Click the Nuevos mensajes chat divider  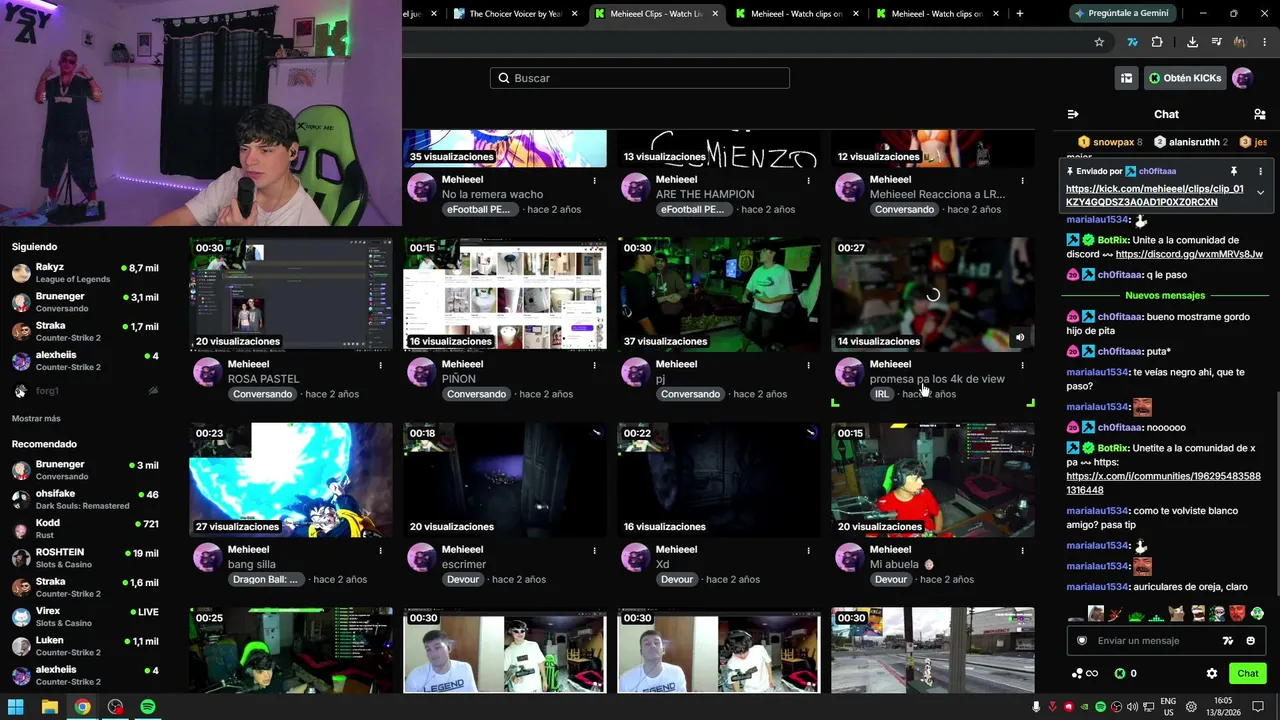1165,296
